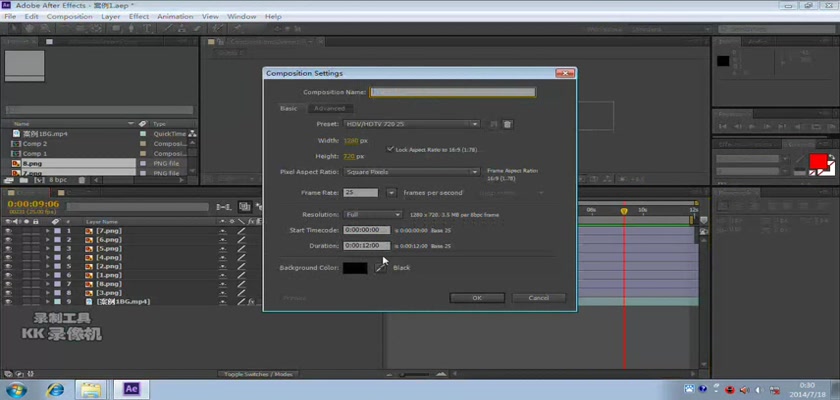This screenshot has height=400, width=840.
Task: Click Cancel in Composition Settings
Action: pos(538,298)
